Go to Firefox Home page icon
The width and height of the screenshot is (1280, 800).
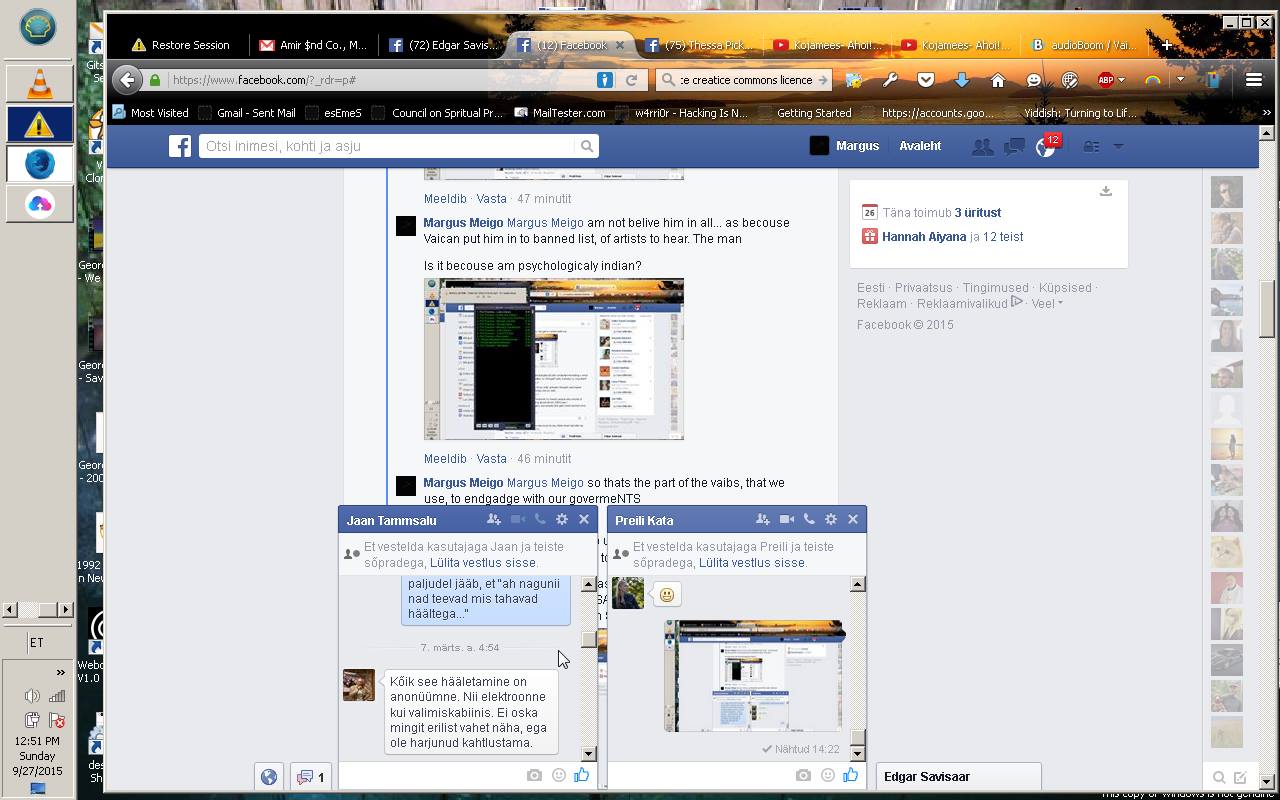point(998,80)
